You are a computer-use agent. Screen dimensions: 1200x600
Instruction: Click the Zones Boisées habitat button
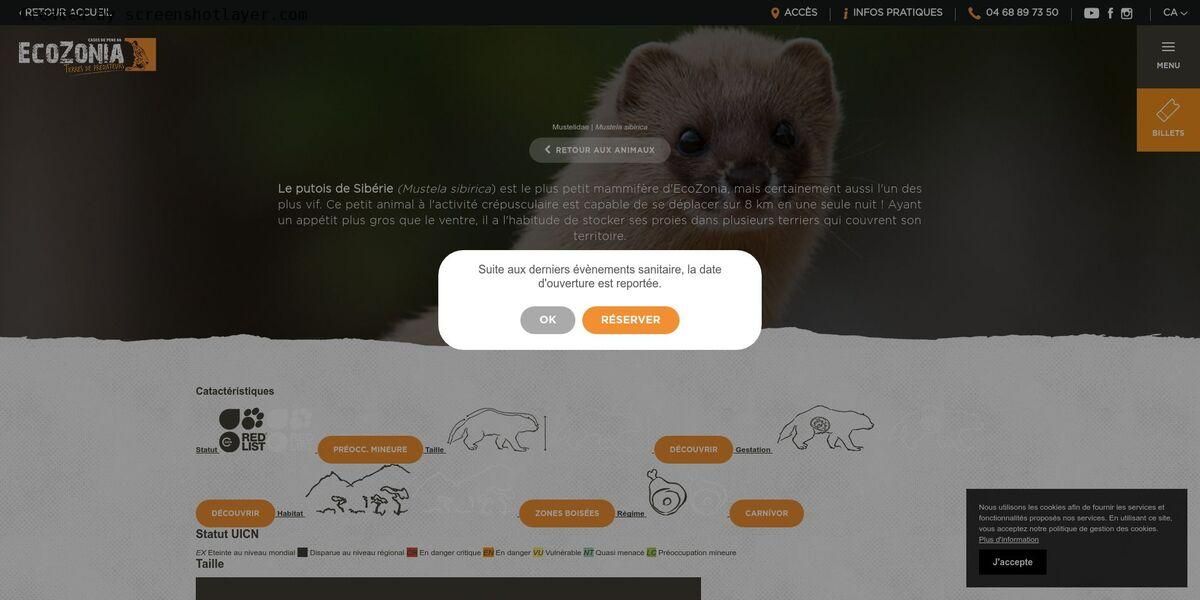[567, 514]
